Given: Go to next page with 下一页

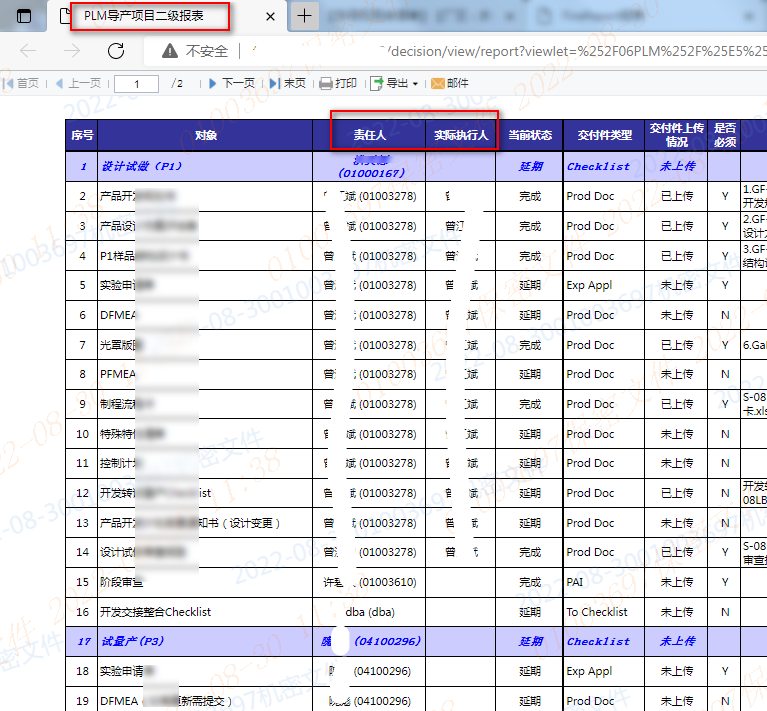Looking at the screenshot, I should pos(231,84).
